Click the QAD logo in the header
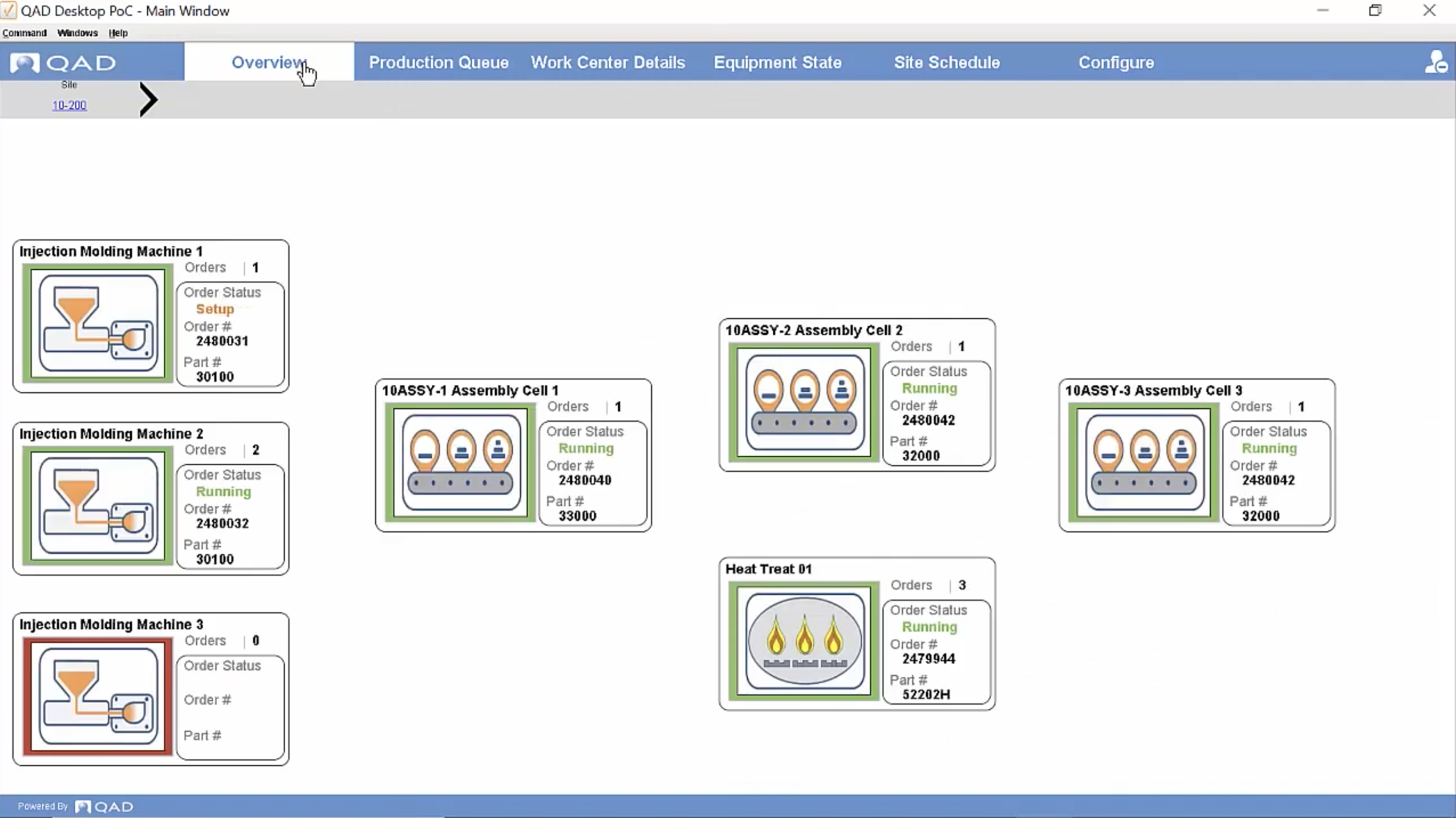The height and width of the screenshot is (818, 1456). (x=63, y=63)
